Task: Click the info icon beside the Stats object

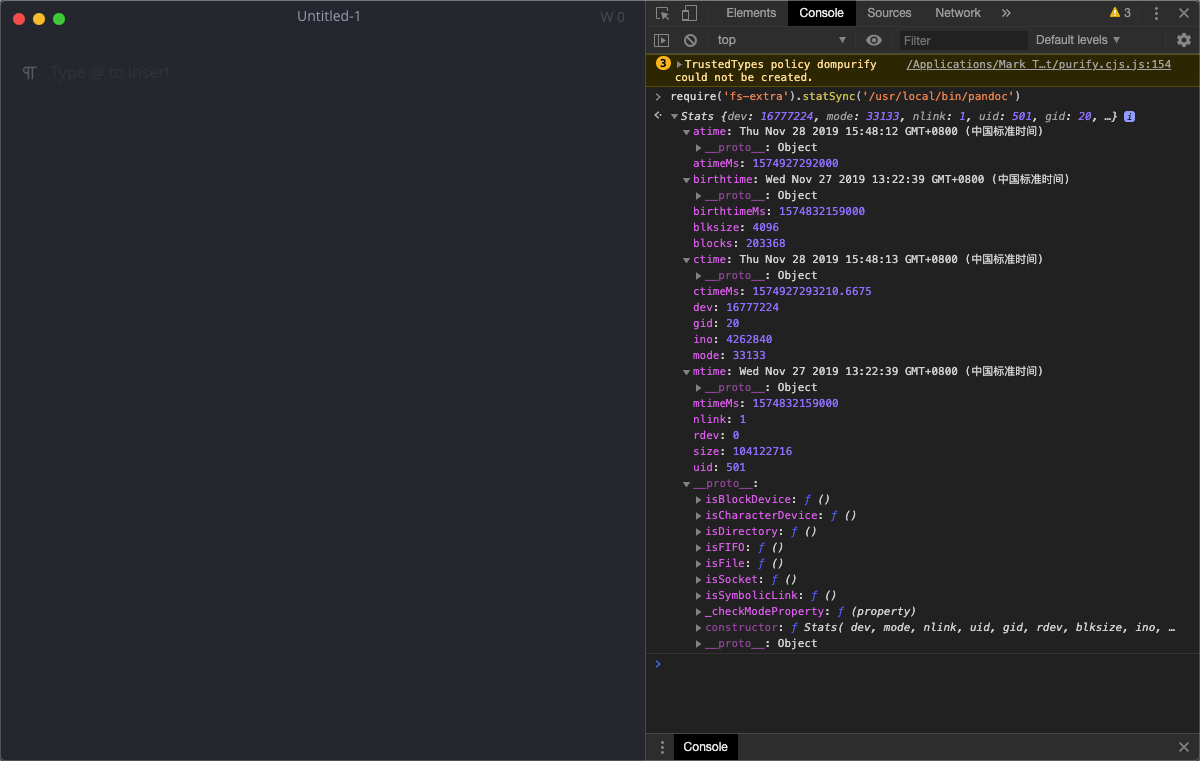Action: [x=1129, y=115]
